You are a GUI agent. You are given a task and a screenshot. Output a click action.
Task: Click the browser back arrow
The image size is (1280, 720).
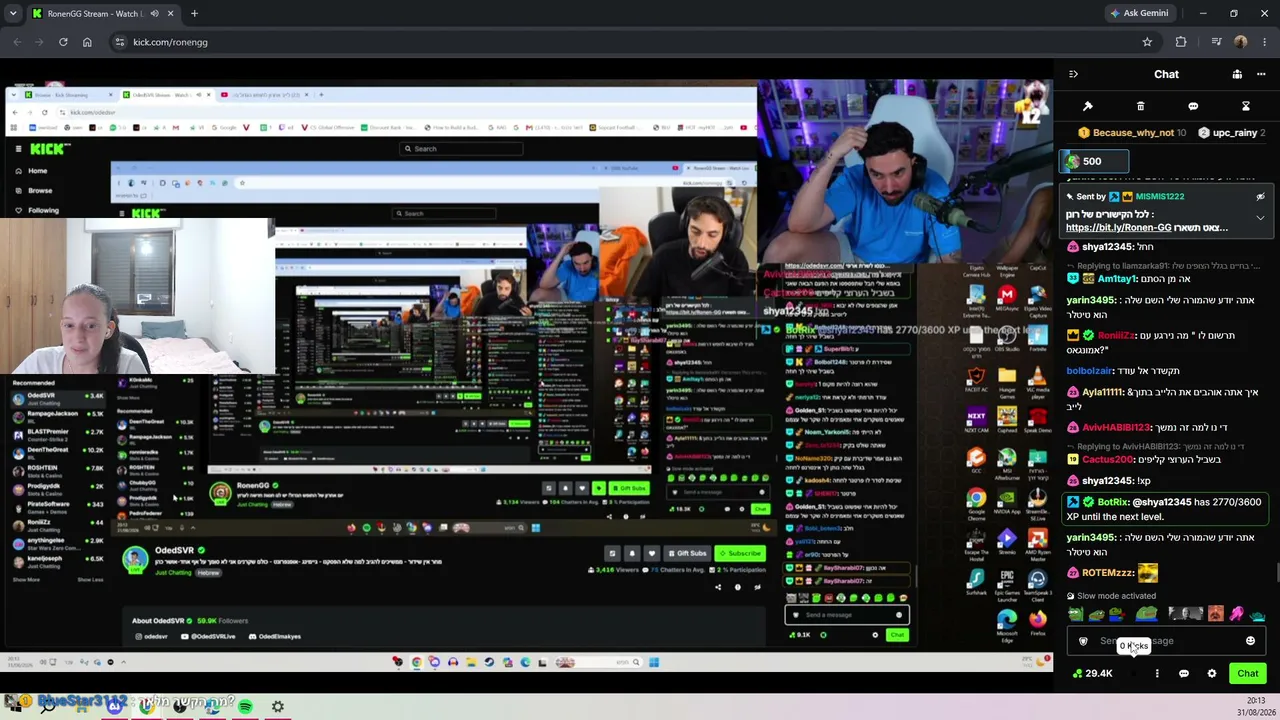click(x=17, y=42)
